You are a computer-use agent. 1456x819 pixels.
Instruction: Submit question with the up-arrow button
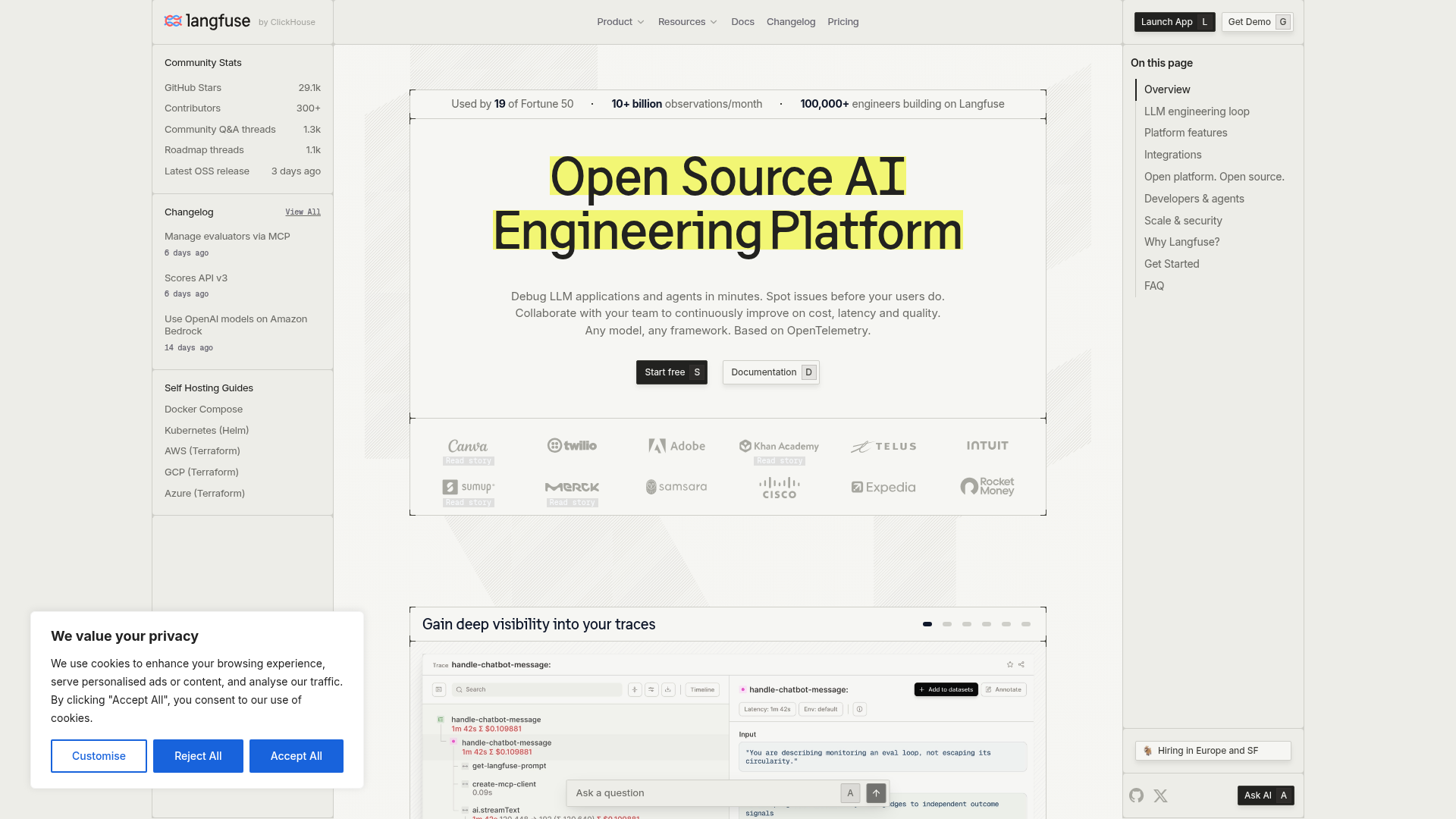(x=876, y=793)
